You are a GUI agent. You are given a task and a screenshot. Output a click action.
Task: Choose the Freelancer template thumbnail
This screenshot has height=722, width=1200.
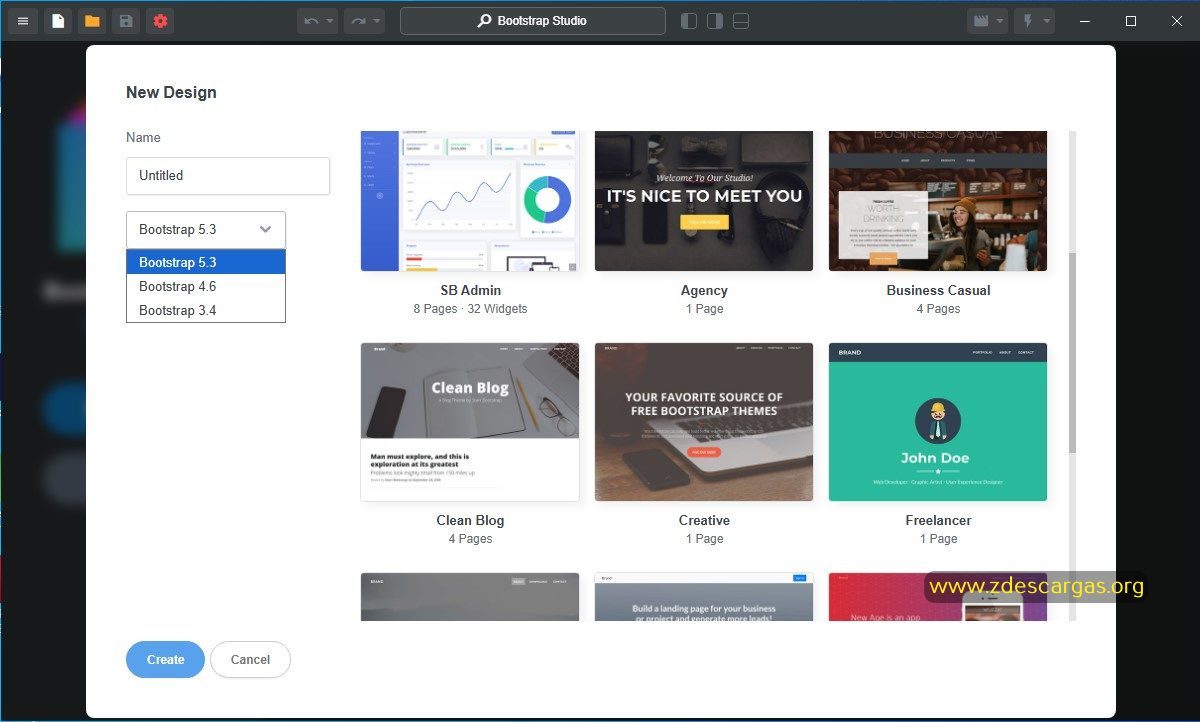pos(938,422)
